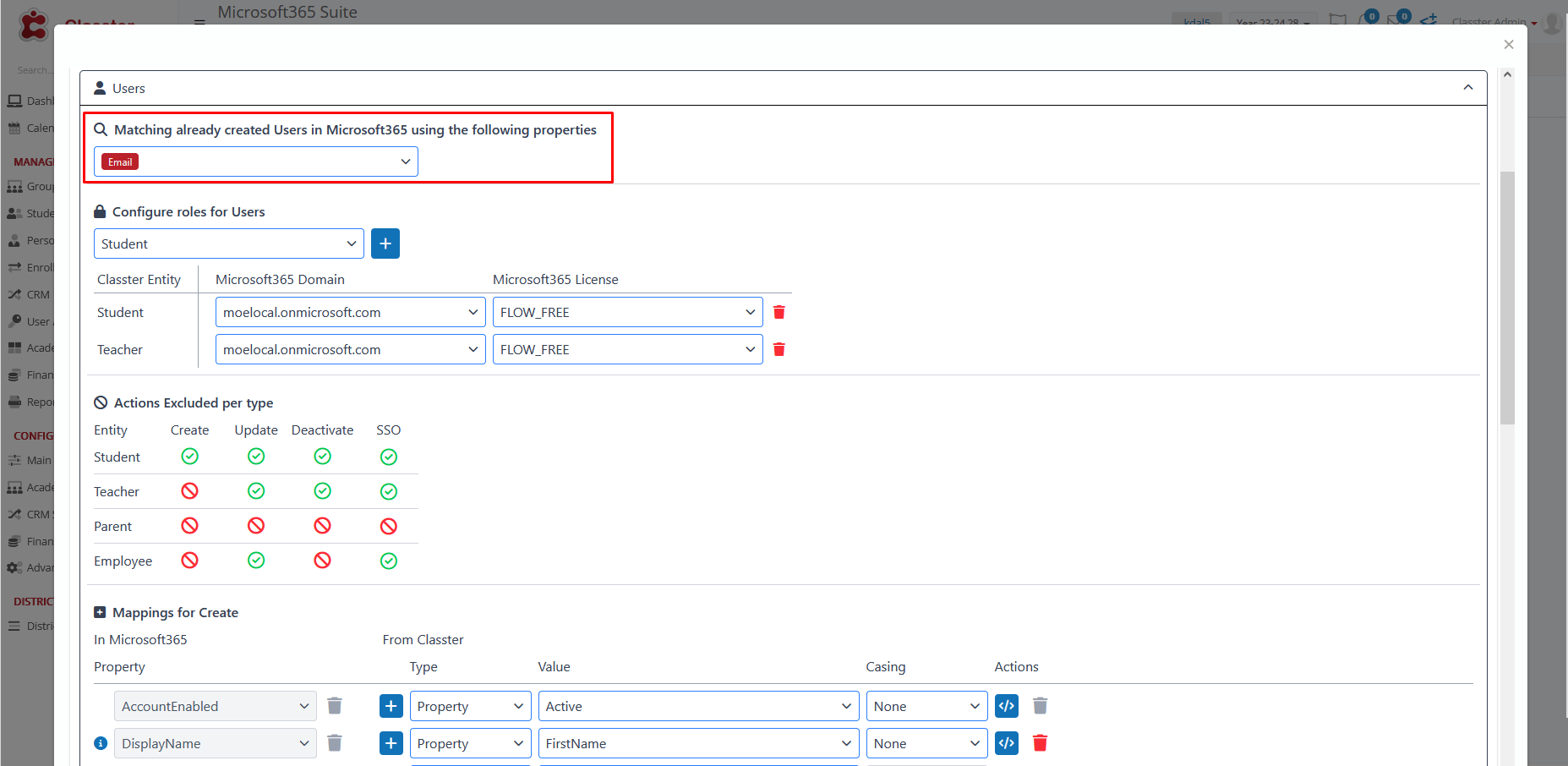Add value part to DisplayName mapping
Image resolution: width=1568 pixels, height=766 pixels.
click(391, 743)
